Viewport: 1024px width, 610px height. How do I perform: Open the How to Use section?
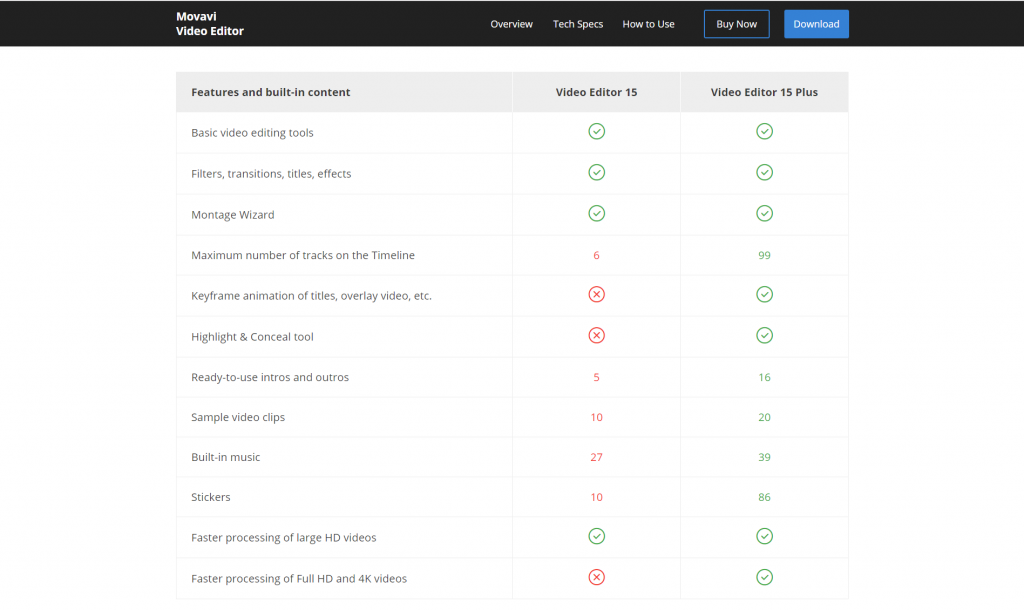(x=648, y=24)
